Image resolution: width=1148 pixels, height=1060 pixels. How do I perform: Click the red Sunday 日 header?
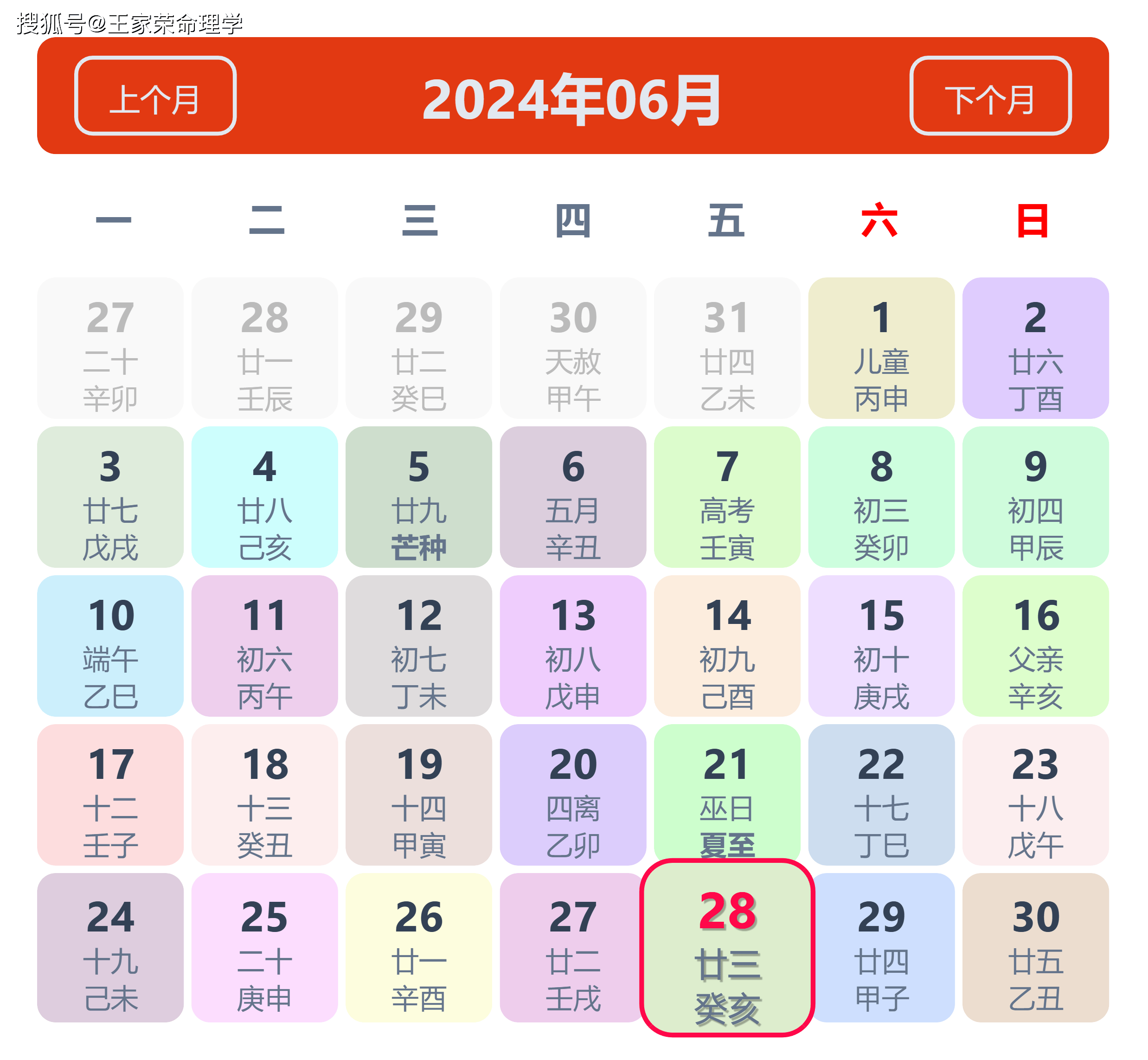click(1032, 220)
